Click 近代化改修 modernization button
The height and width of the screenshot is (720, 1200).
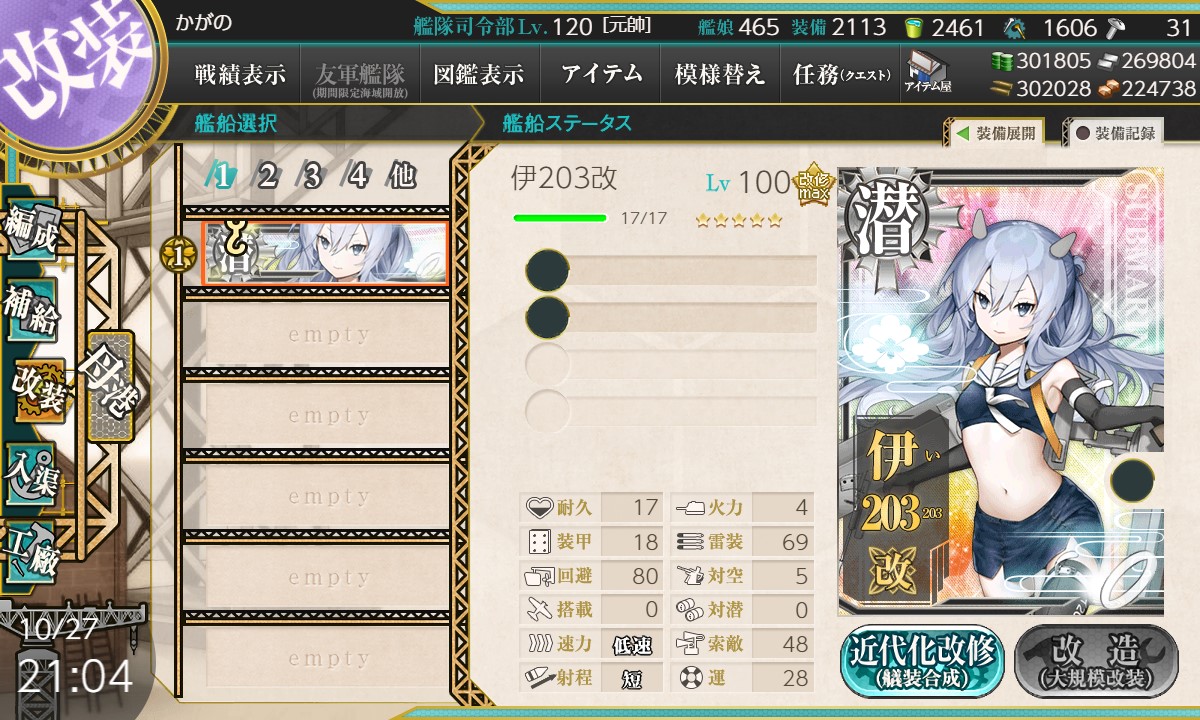[921, 660]
